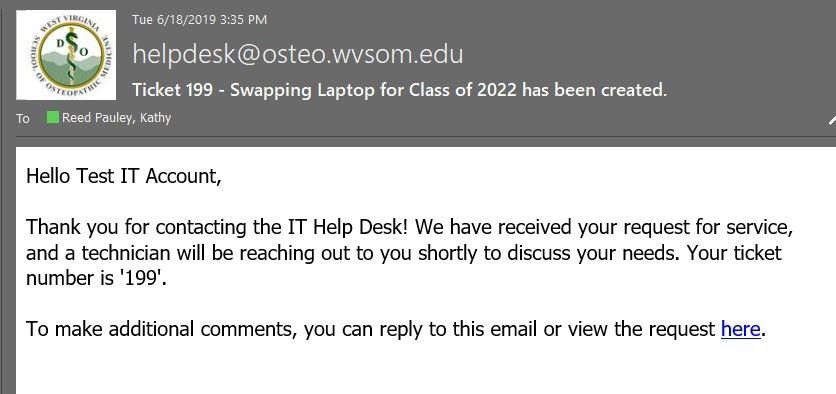Click the "To" label in header
The image size is (836, 394).
click(23, 118)
